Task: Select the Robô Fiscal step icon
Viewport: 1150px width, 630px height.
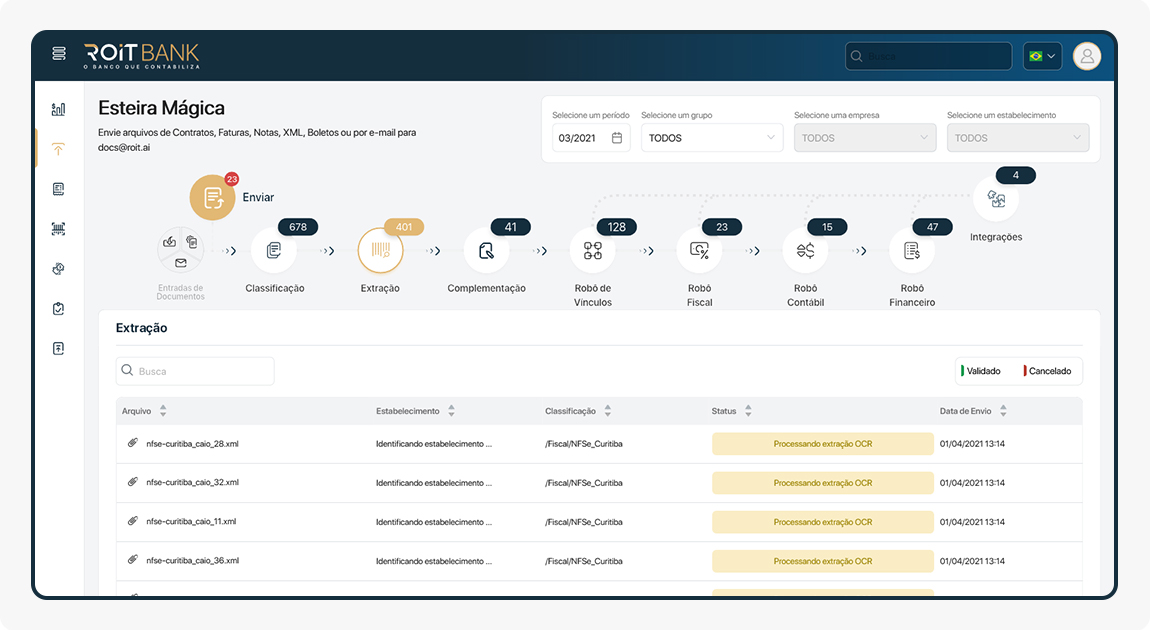Action: coord(699,251)
